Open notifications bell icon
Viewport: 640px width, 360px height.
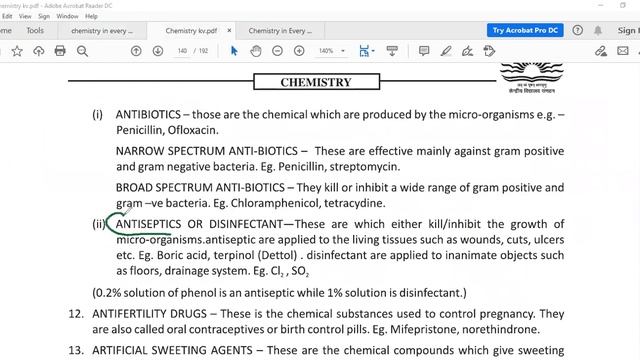pyautogui.click(x=598, y=30)
